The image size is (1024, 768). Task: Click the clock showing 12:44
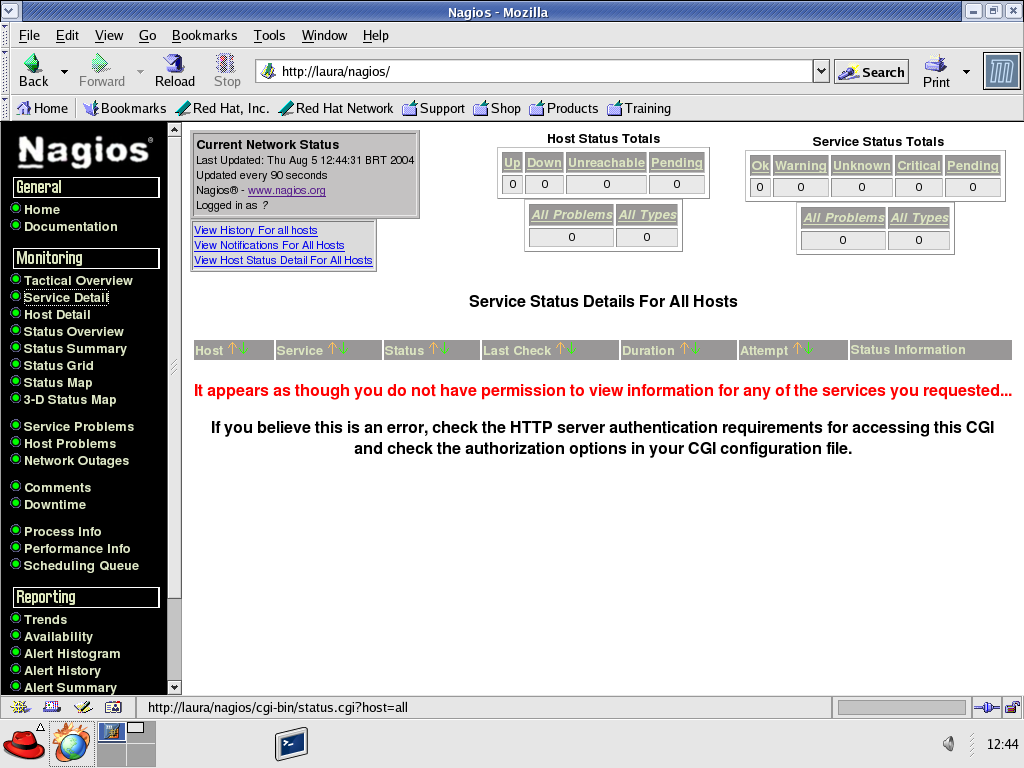pos(1002,744)
